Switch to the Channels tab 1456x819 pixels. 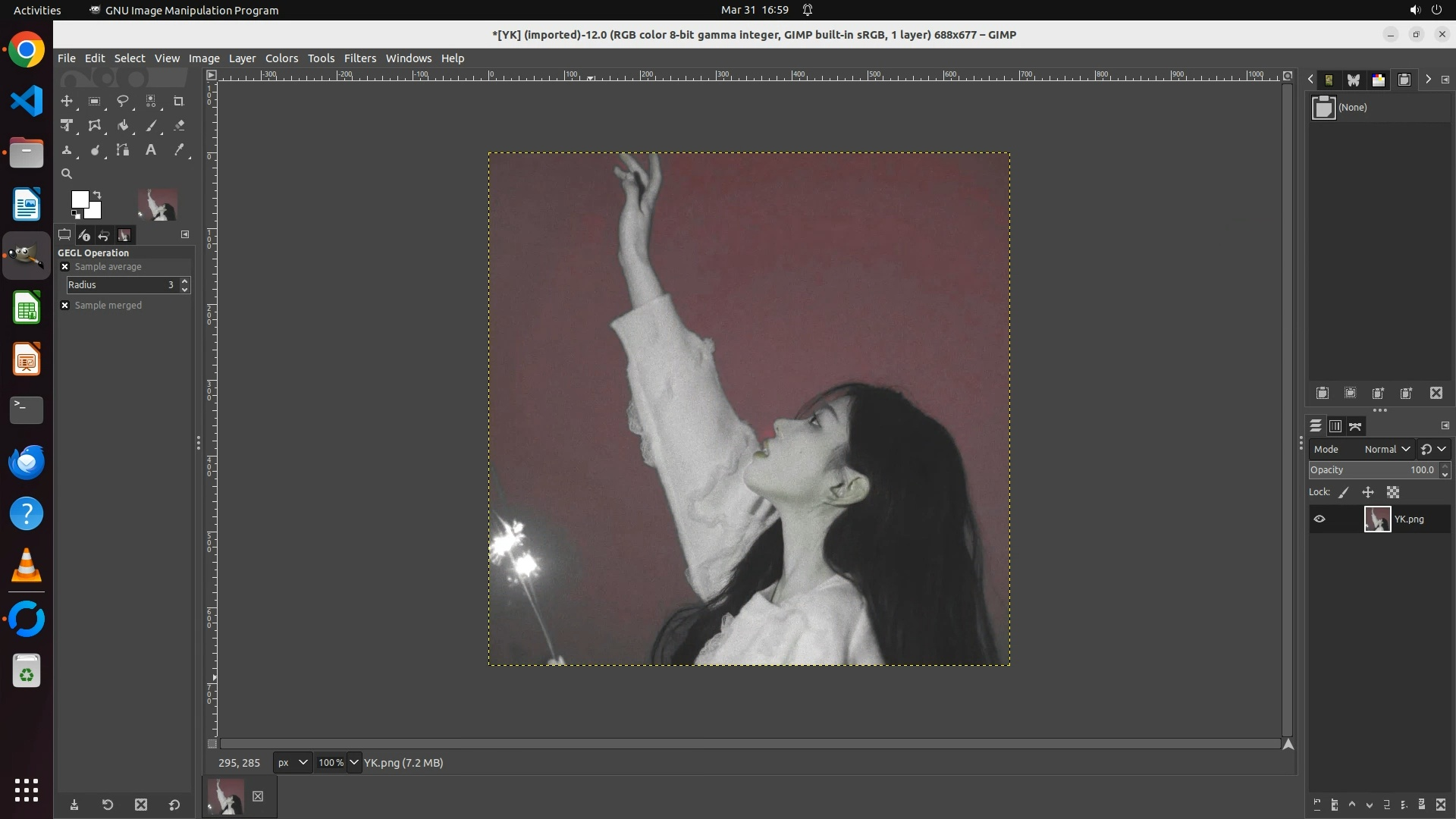[1335, 426]
